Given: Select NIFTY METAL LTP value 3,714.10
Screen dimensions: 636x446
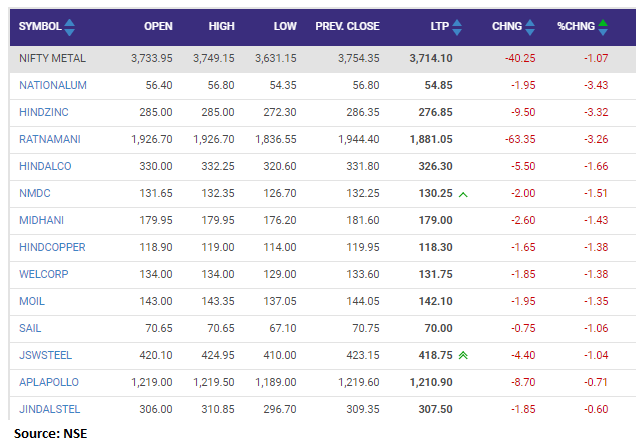Looking at the screenshot, I should tap(431, 58).
